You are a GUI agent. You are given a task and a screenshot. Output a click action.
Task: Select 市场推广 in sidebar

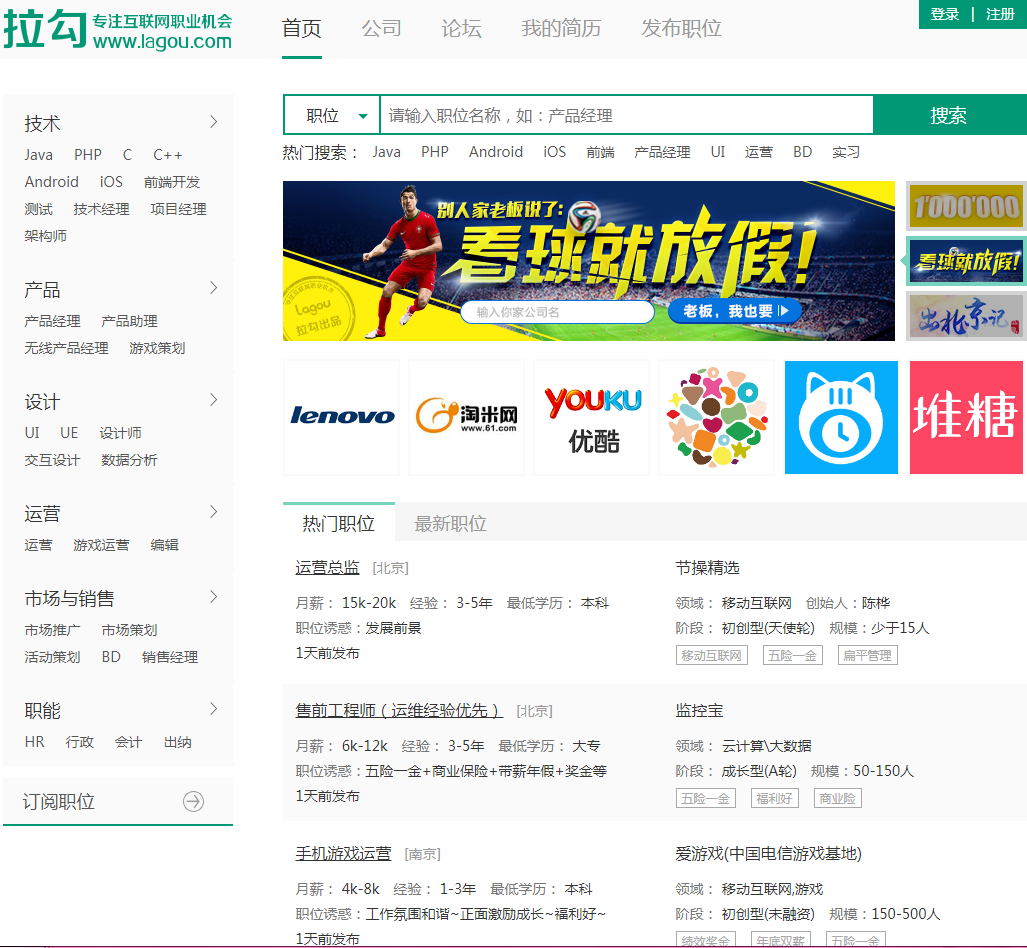(x=52, y=630)
